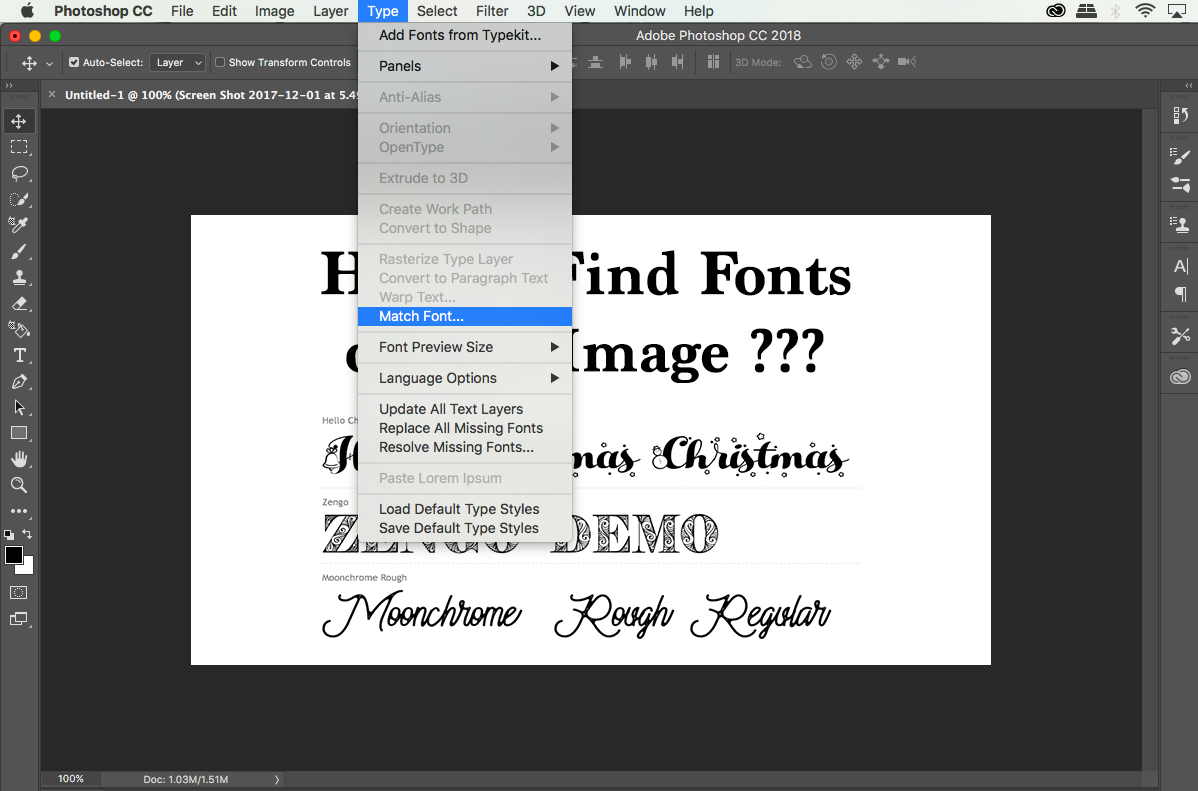
Task: Pick the Clone Stamp tool
Action: click(19, 277)
